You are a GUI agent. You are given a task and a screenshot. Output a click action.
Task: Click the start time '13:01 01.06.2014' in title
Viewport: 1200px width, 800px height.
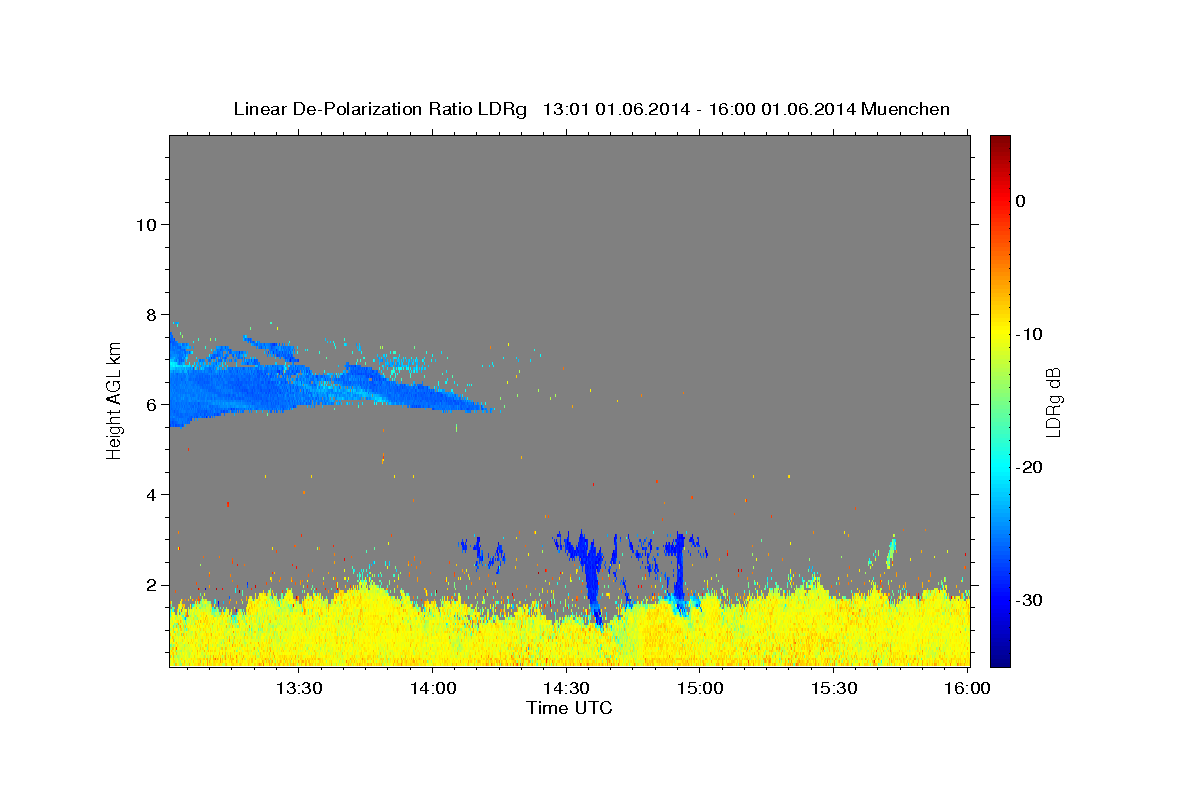(615, 109)
